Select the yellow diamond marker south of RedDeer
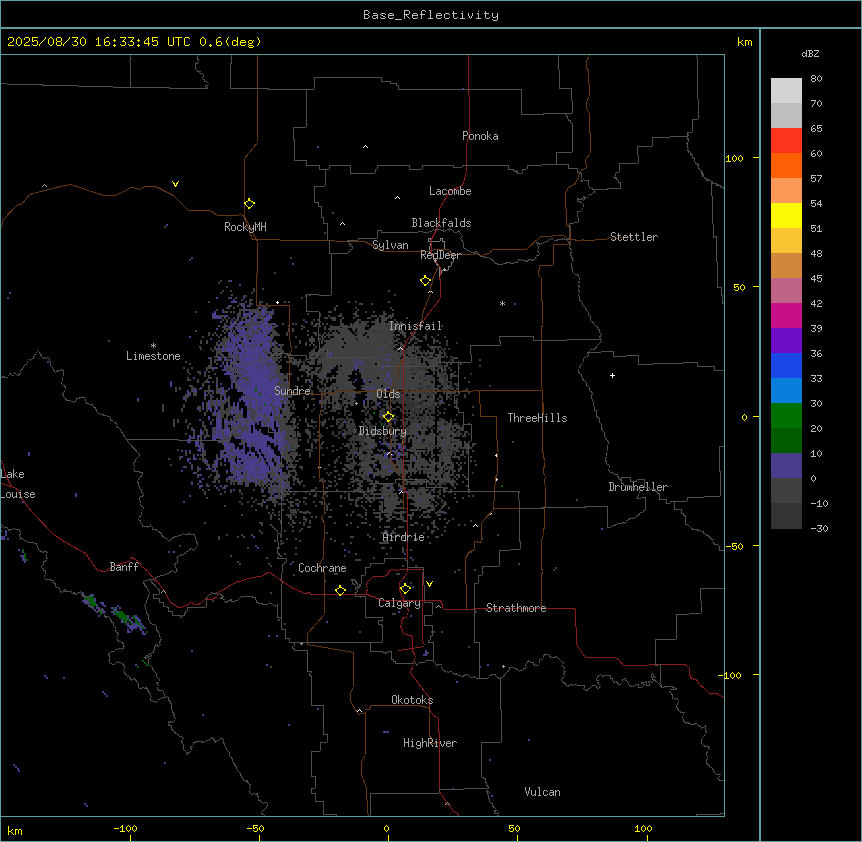The width and height of the screenshot is (862, 842). click(425, 281)
